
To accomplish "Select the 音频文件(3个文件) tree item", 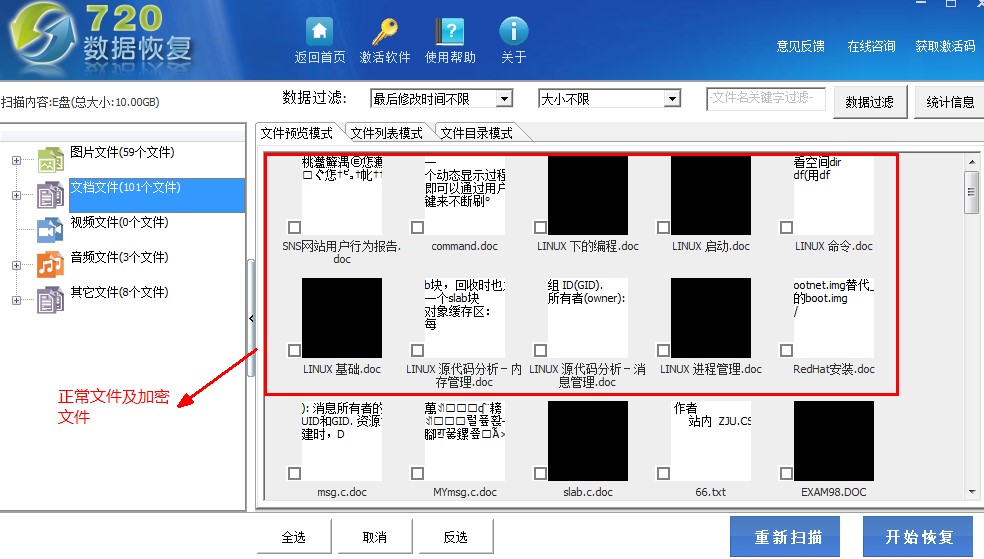I will (x=119, y=257).
